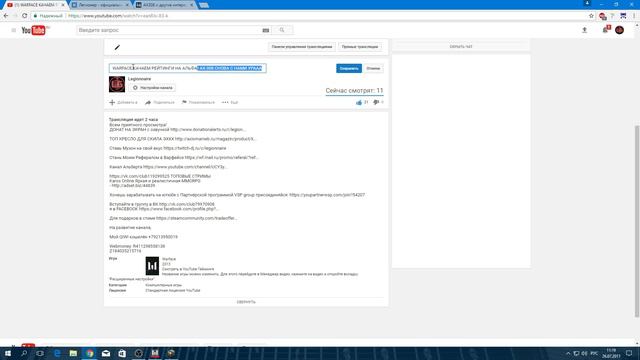Go back in browser history
640x360 pixels.
(6, 16)
